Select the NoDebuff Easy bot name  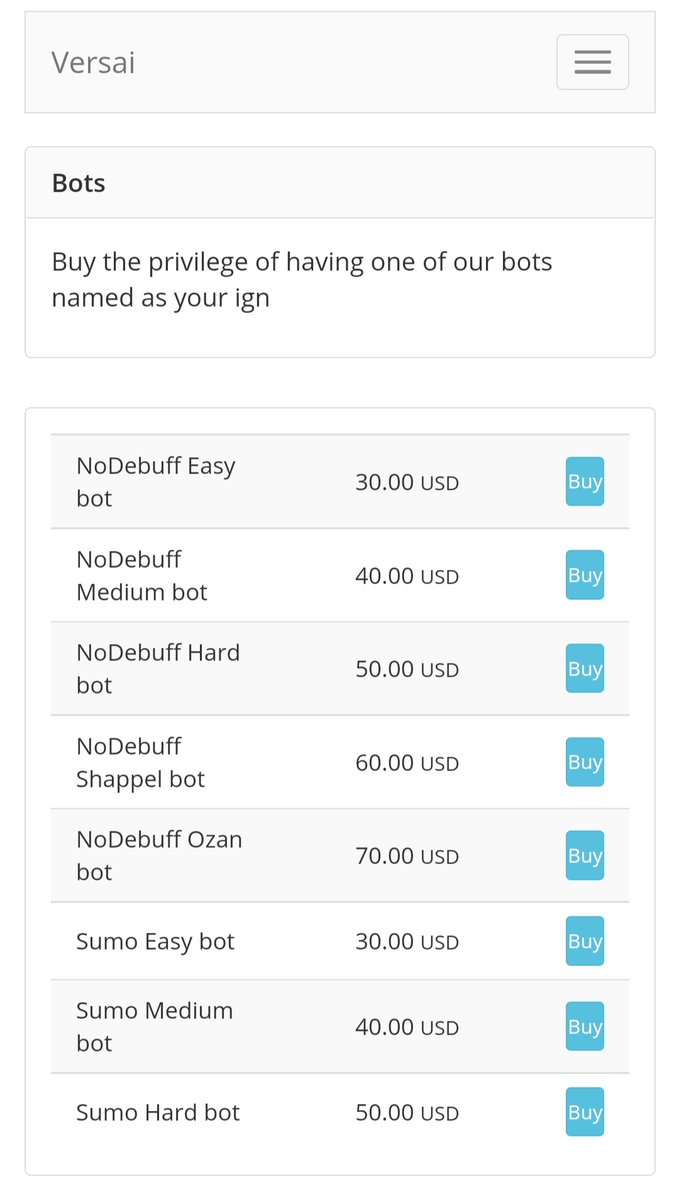coord(155,481)
